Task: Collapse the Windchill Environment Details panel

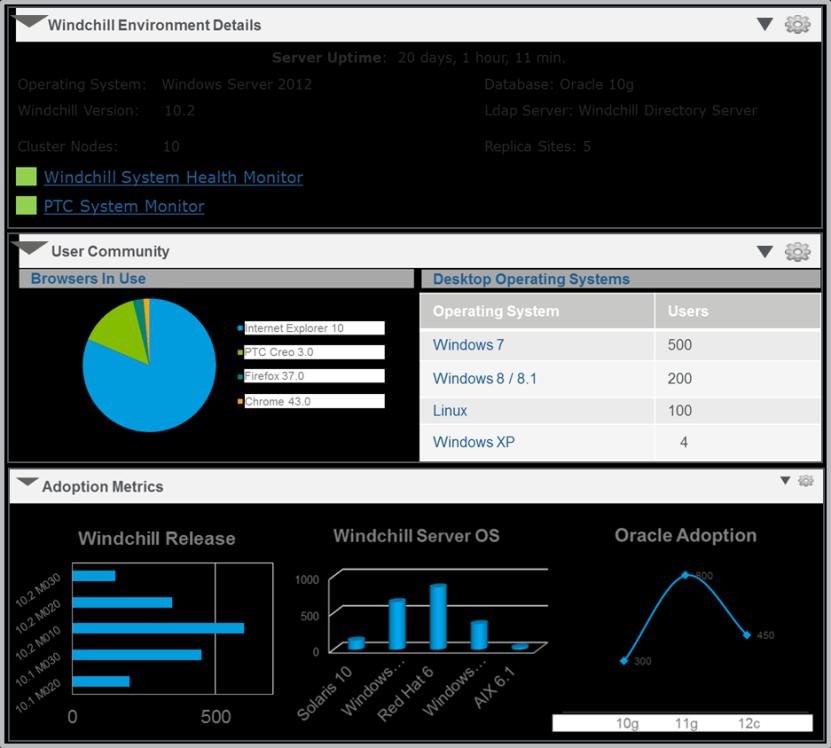Action: pos(29,21)
